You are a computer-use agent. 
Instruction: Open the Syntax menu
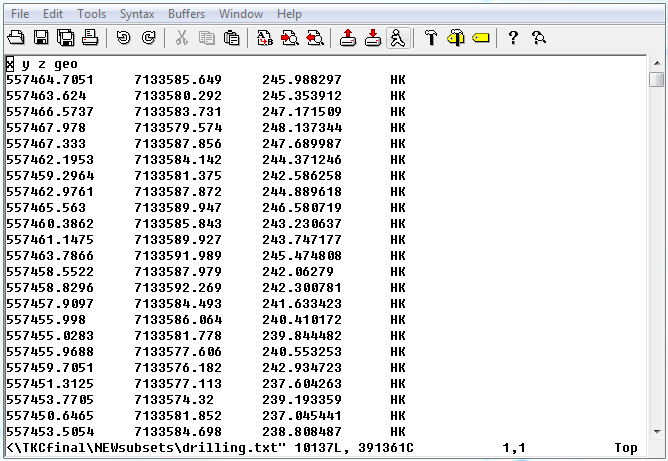pyautogui.click(x=137, y=14)
